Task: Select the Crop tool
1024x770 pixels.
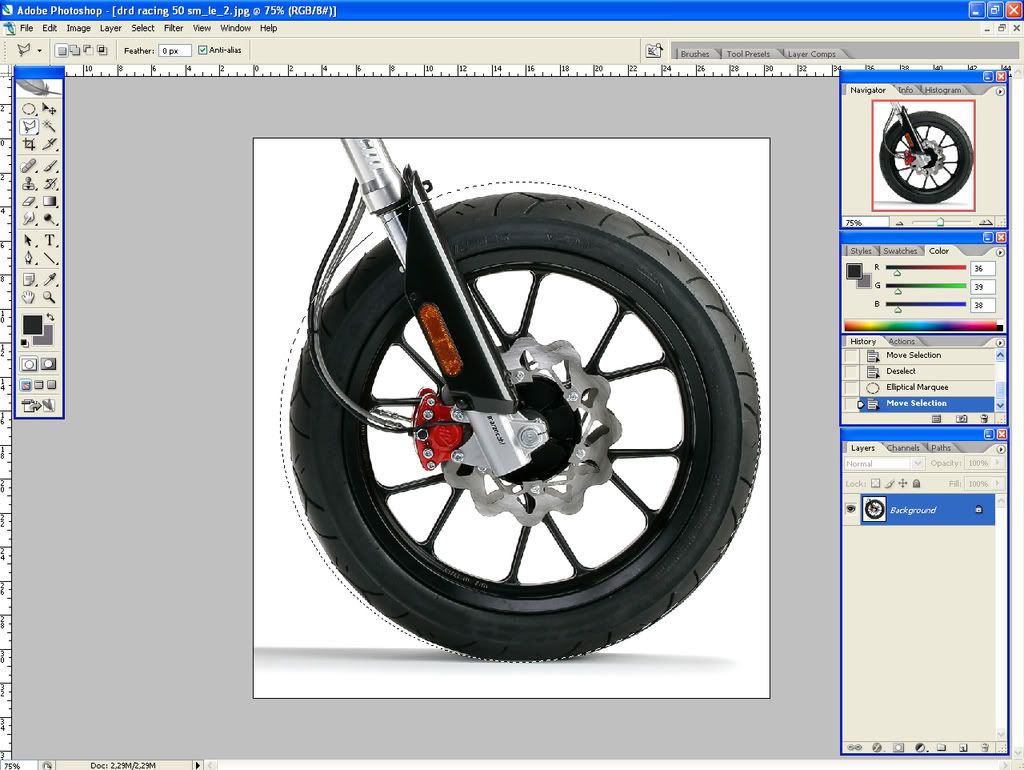Action: [x=29, y=144]
